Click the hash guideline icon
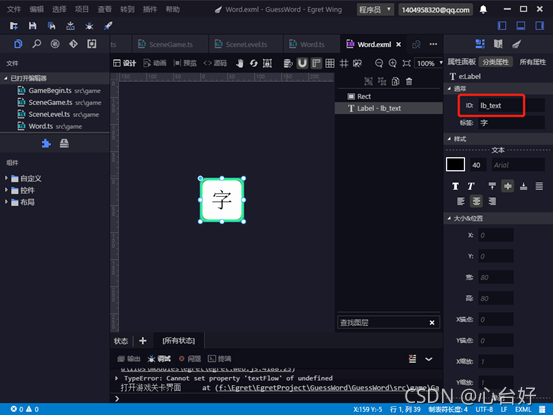 [344, 63]
